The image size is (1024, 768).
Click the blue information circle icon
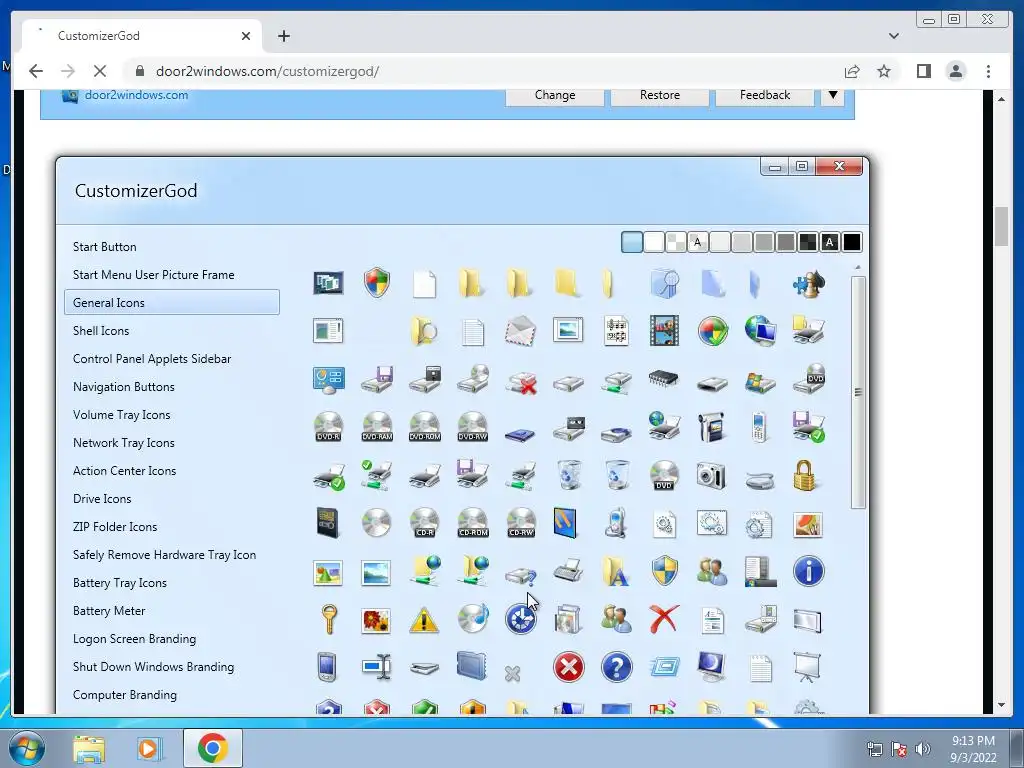[808, 571]
